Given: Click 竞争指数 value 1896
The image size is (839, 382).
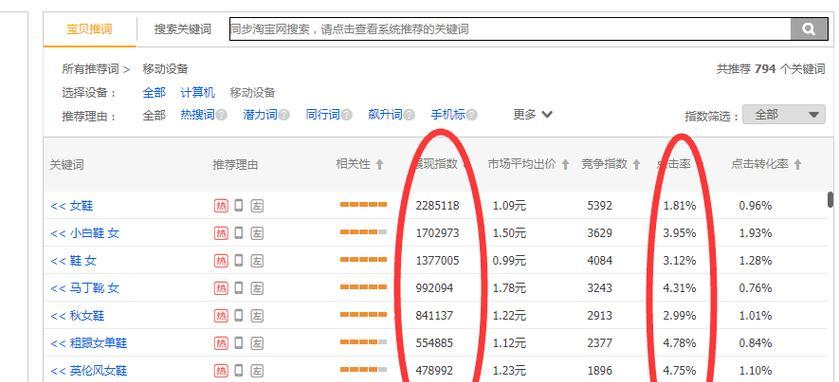Looking at the screenshot, I should click(600, 370).
